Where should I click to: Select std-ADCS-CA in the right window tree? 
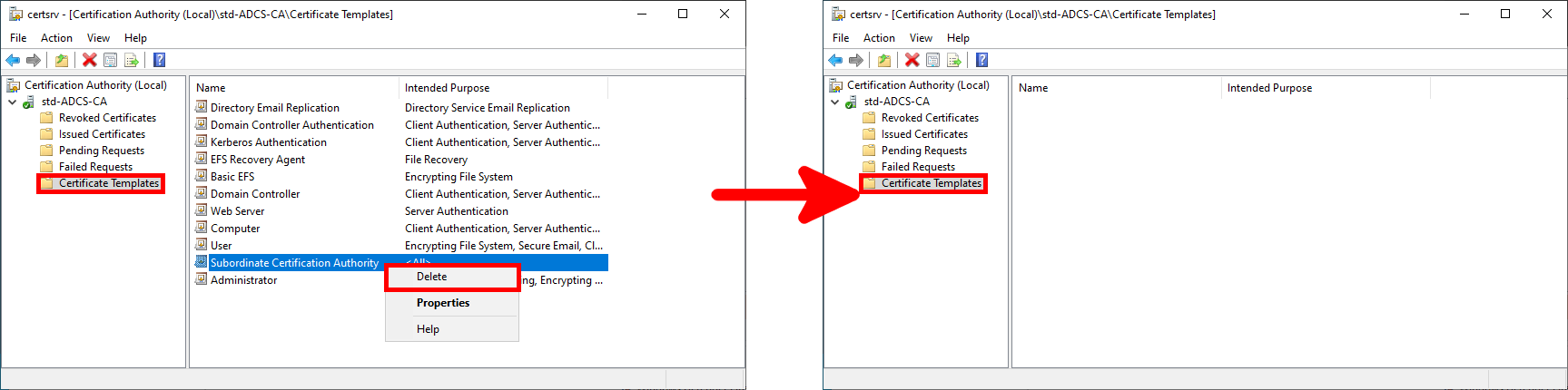pyautogui.click(x=897, y=102)
